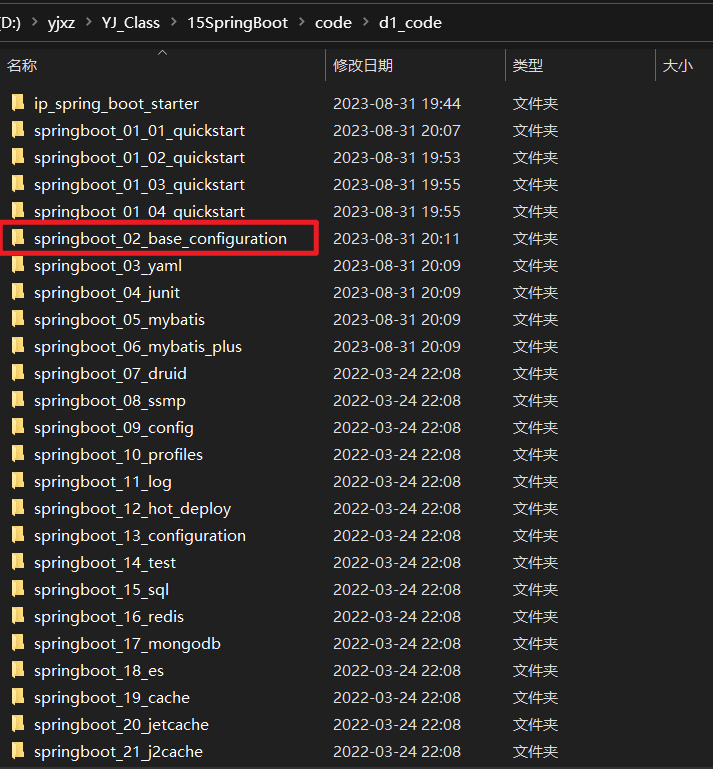The width and height of the screenshot is (713, 769).
Task: Click the springboot_17_mongodb folder icon
Action: click(18, 642)
